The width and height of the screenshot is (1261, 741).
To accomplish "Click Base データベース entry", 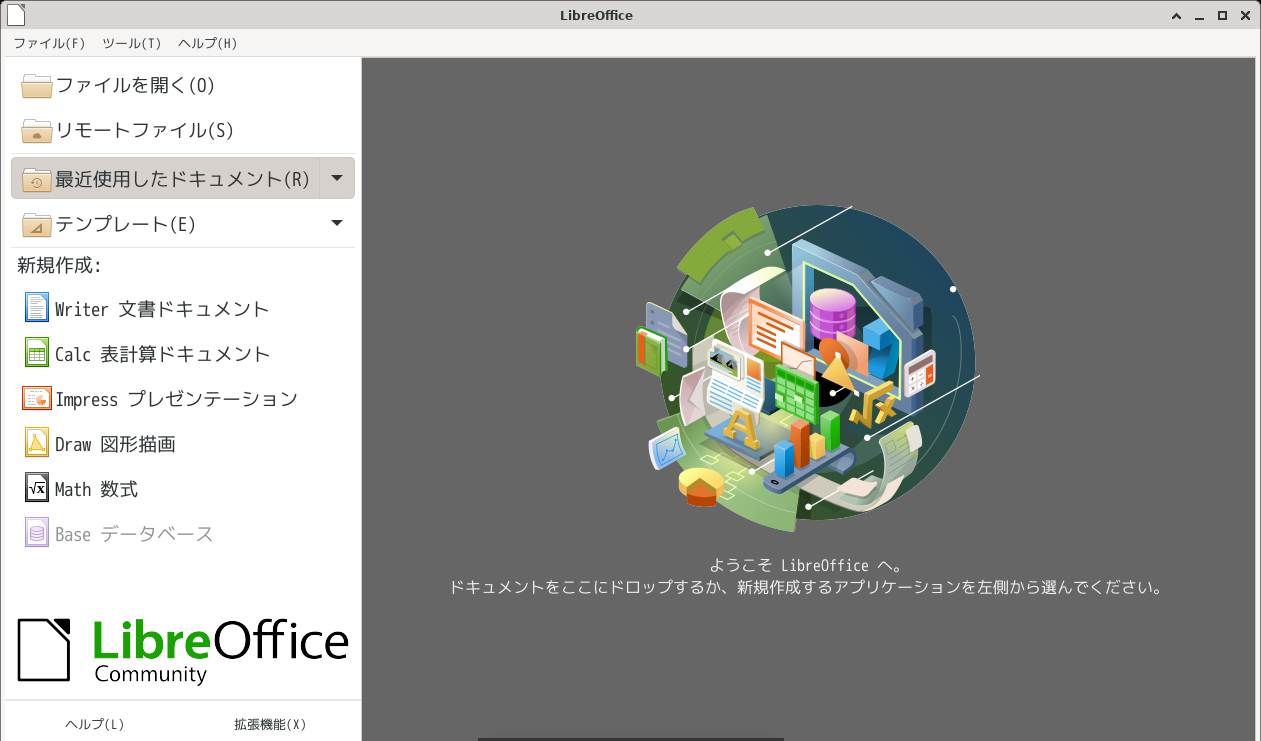I will click(x=183, y=533).
